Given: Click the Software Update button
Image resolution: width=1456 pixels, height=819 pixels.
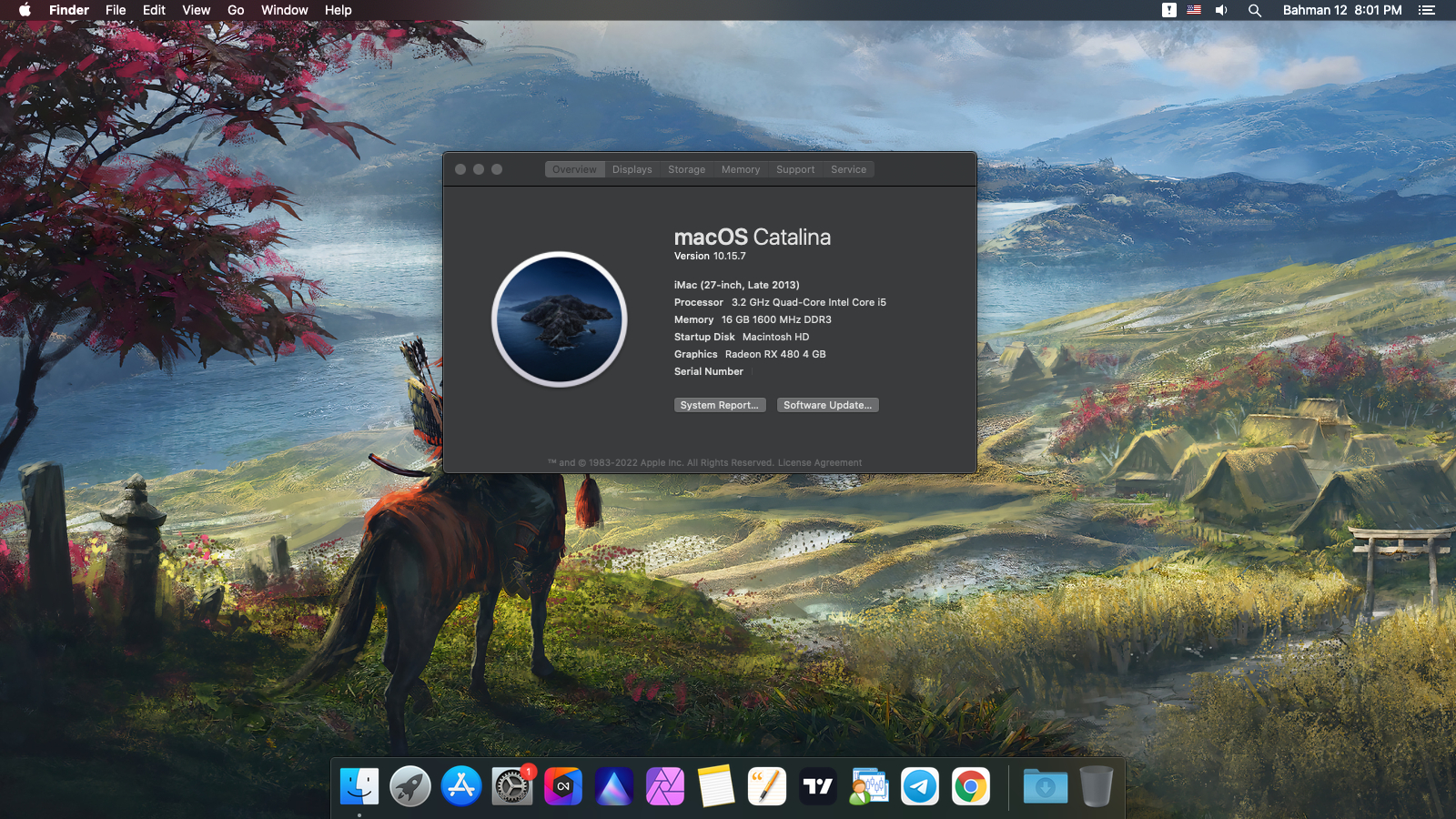Looking at the screenshot, I should point(828,405).
